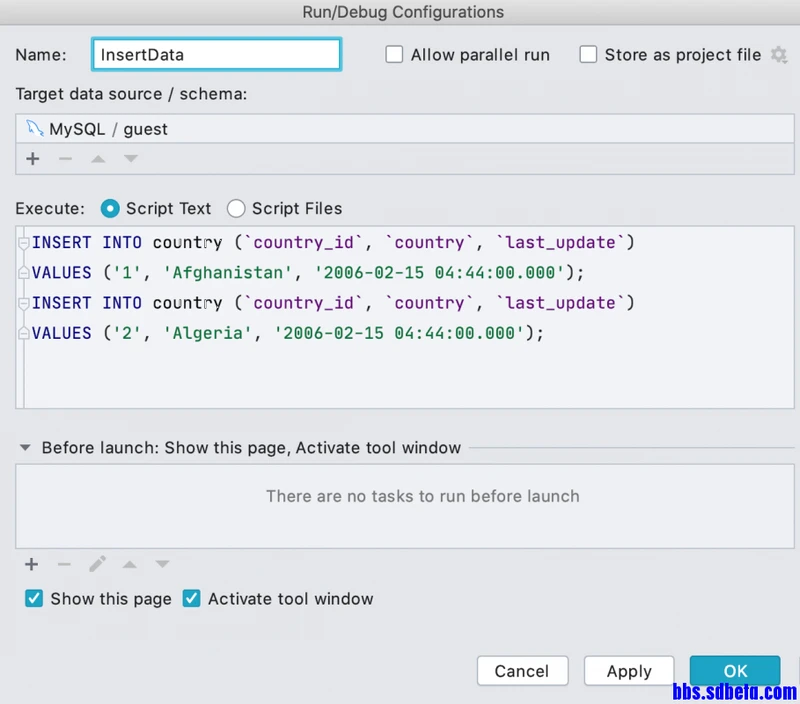Click the '2006-02-15 04:44:00.000' timestamp on the Algeria line
Screen dimensions: 800x704
point(399,334)
